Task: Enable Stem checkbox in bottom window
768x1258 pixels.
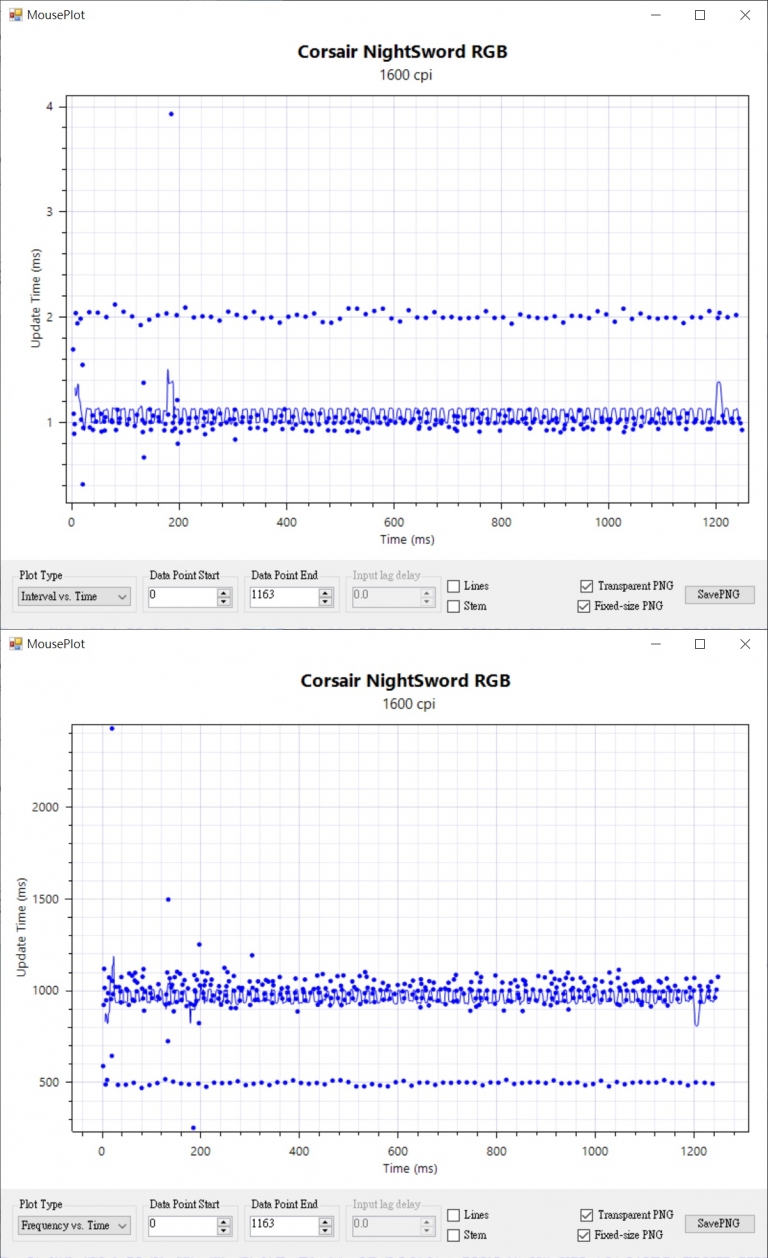Action: 453,1235
